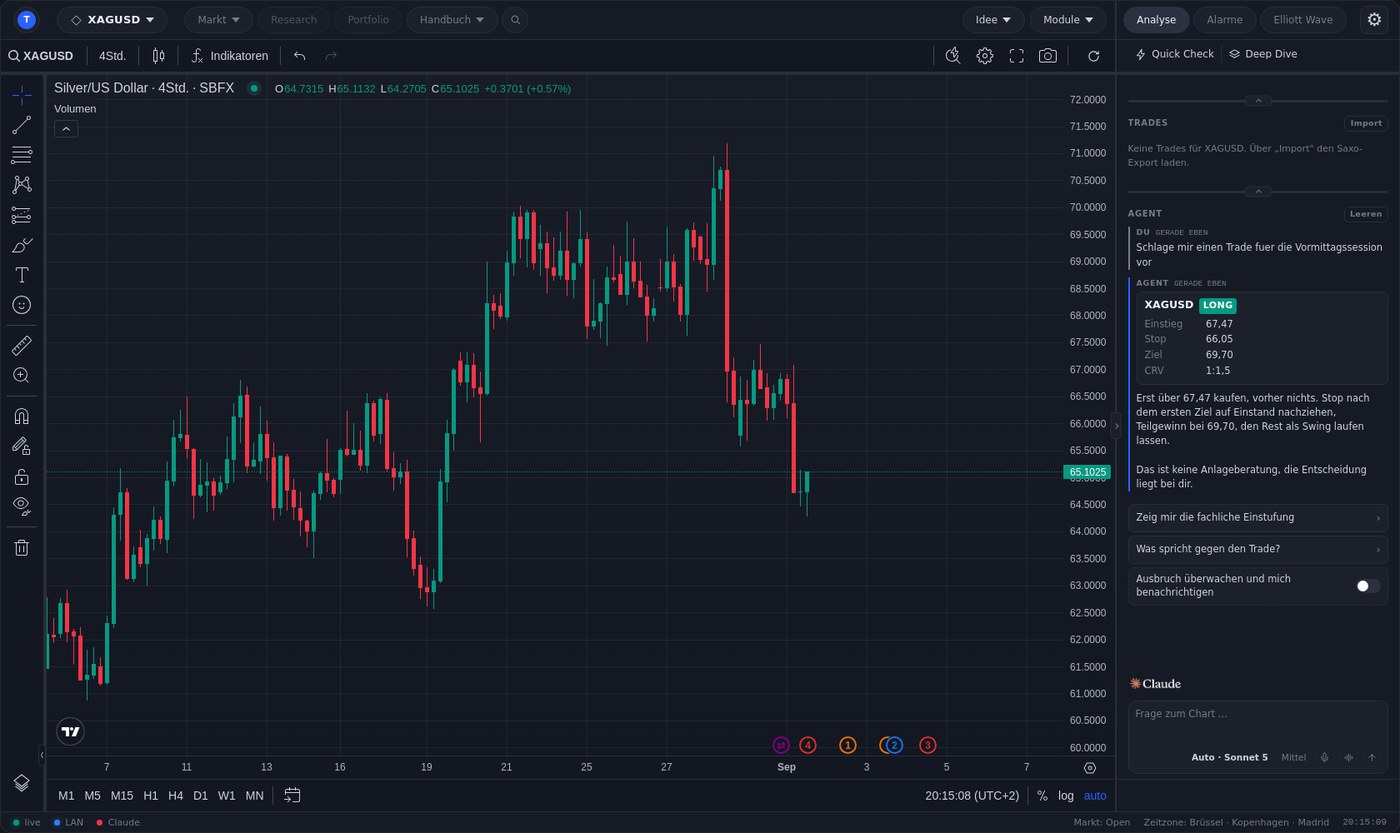Toggle log scale
Image resolution: width=1400 pixels, height=833 pixels.
tap(1066, 796)
